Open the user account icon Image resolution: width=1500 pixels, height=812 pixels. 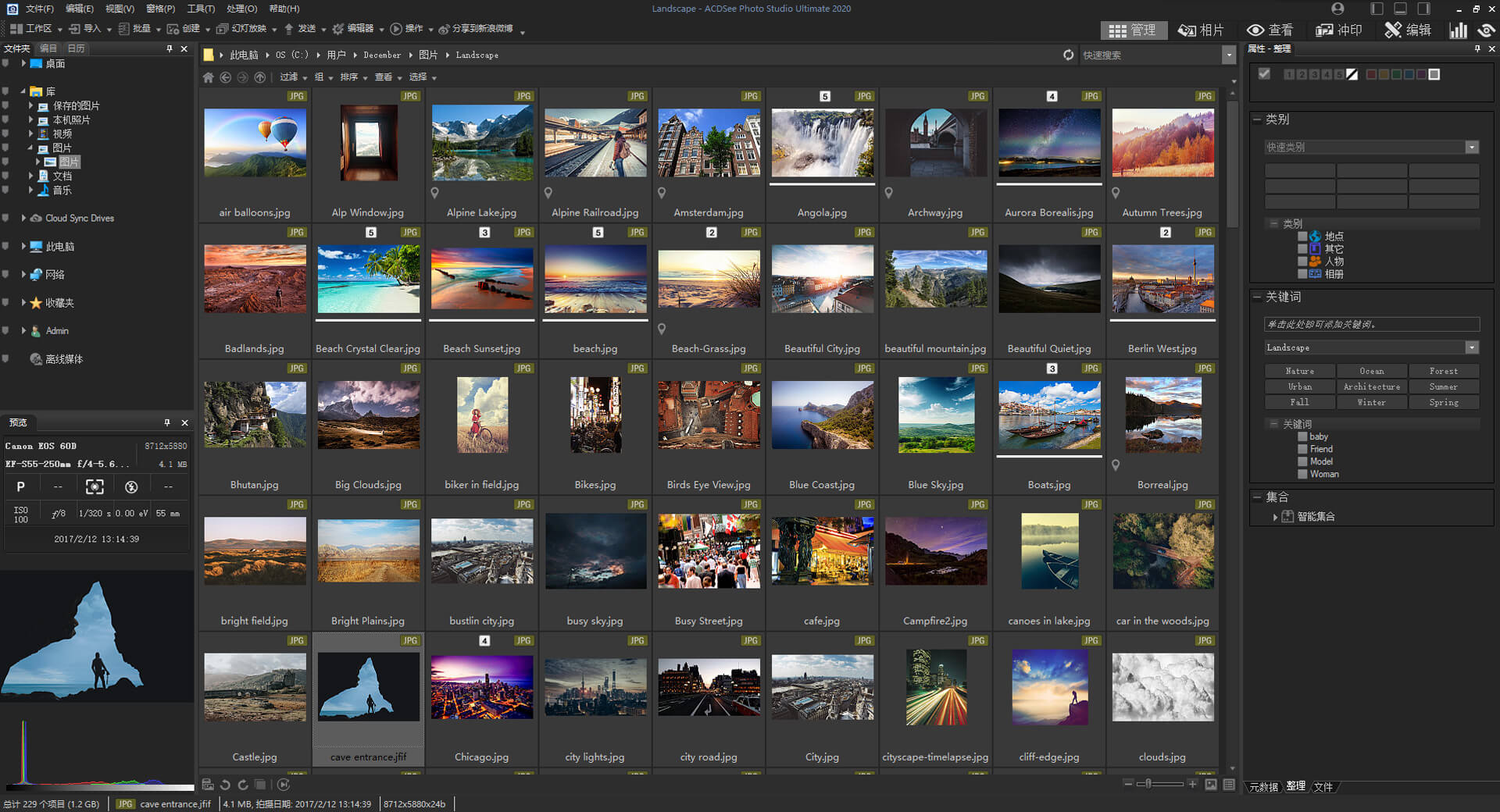(1337, 9)
